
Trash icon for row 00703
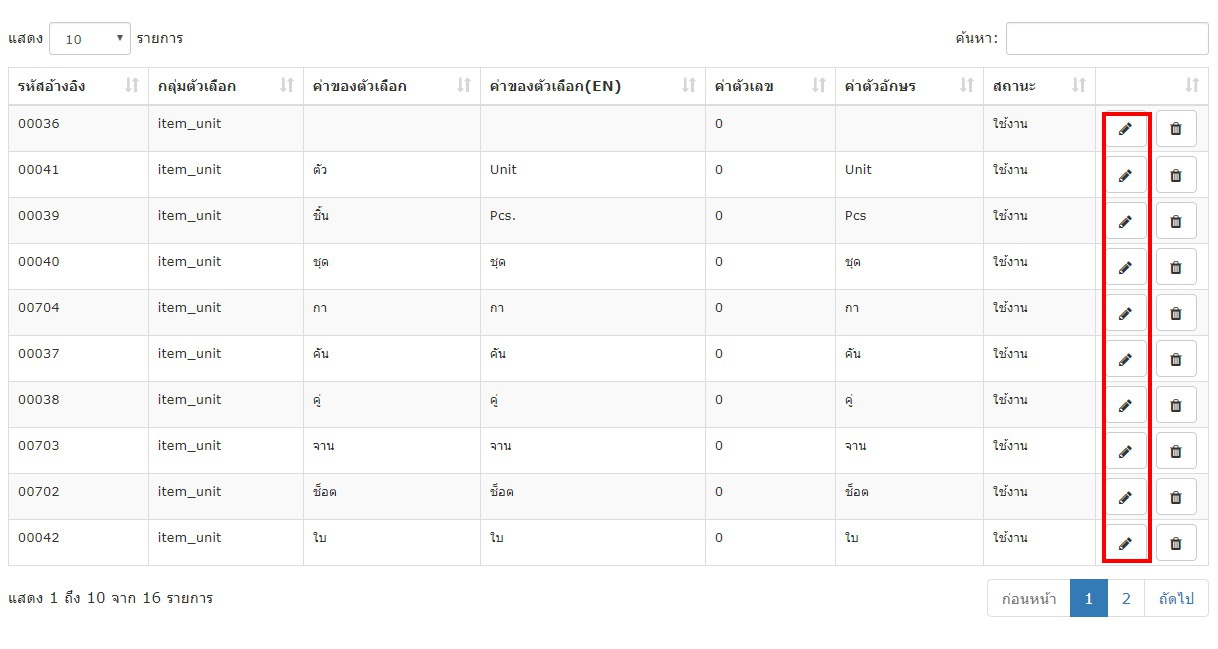[1176, 451]
